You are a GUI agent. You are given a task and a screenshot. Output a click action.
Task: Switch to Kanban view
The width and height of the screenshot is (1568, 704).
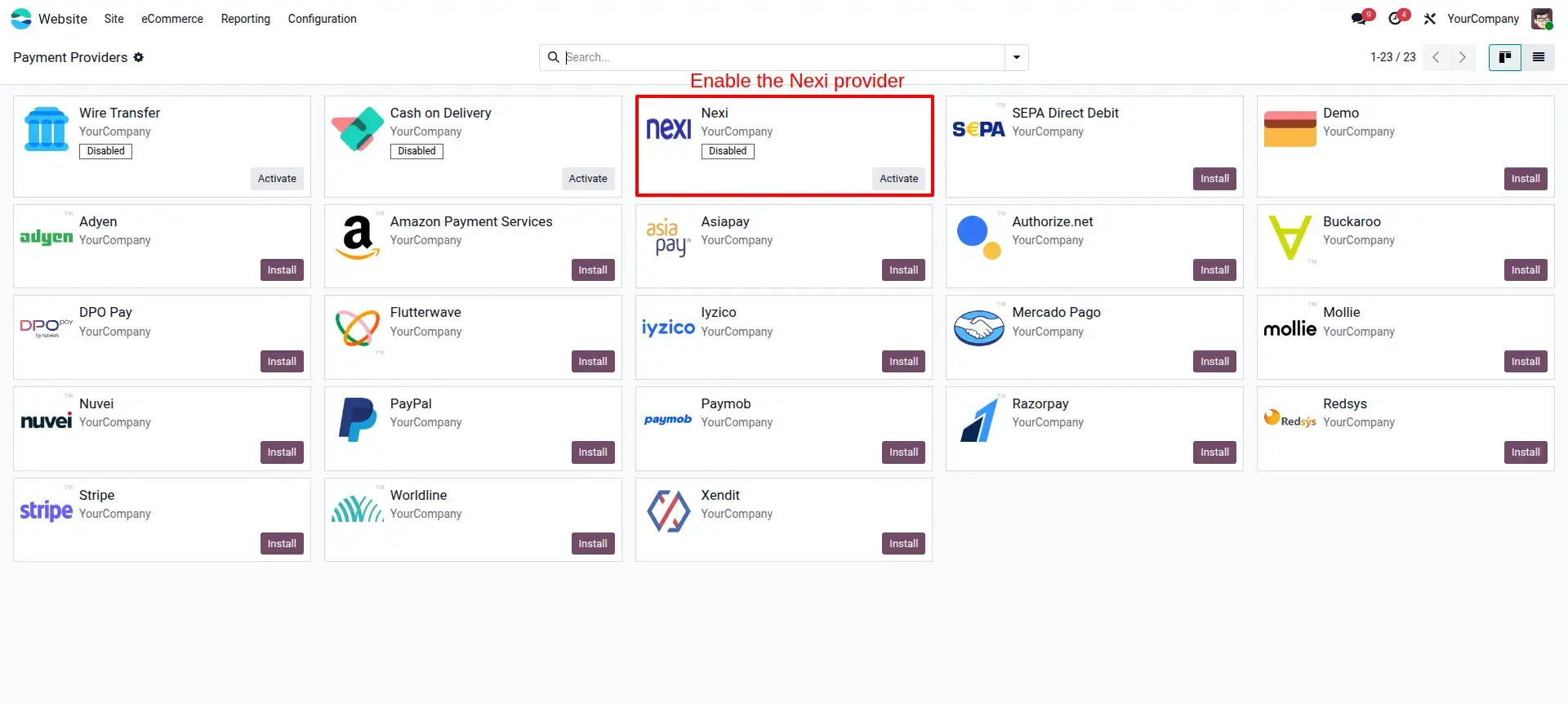tap(1505, 57)
